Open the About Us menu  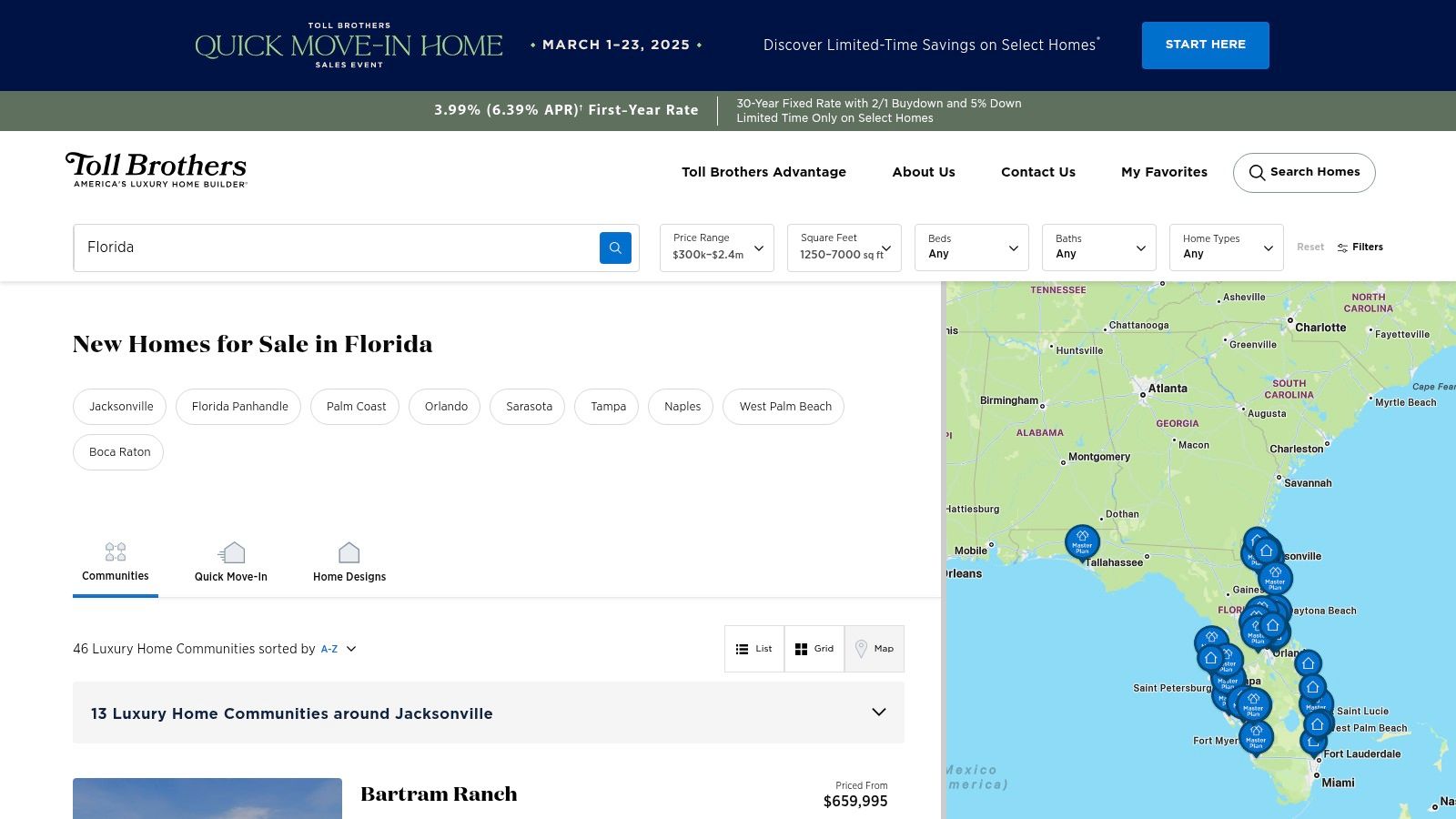924,172
